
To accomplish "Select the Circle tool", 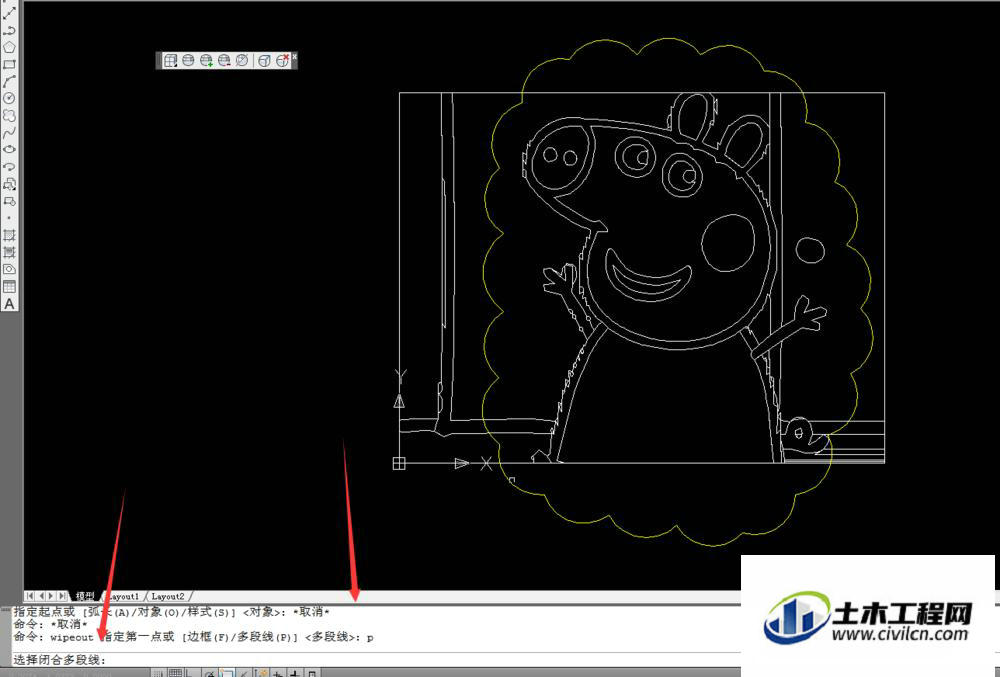I will [9, 98].
